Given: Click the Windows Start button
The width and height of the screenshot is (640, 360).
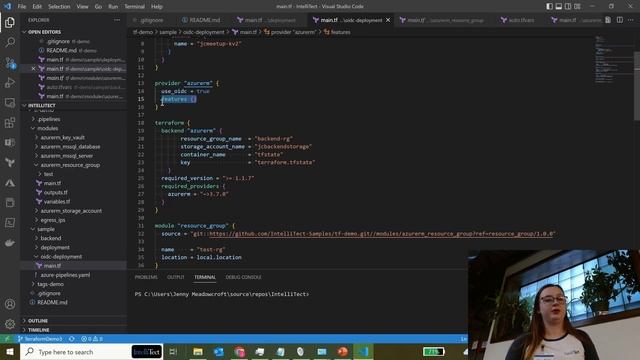Looking at the screenshot, I should [10, 351].
